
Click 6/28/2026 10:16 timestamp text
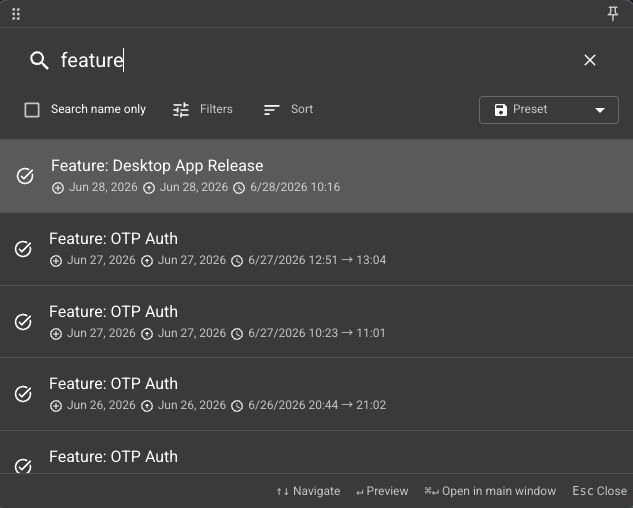pyautogui.click(x=295, y=187)
